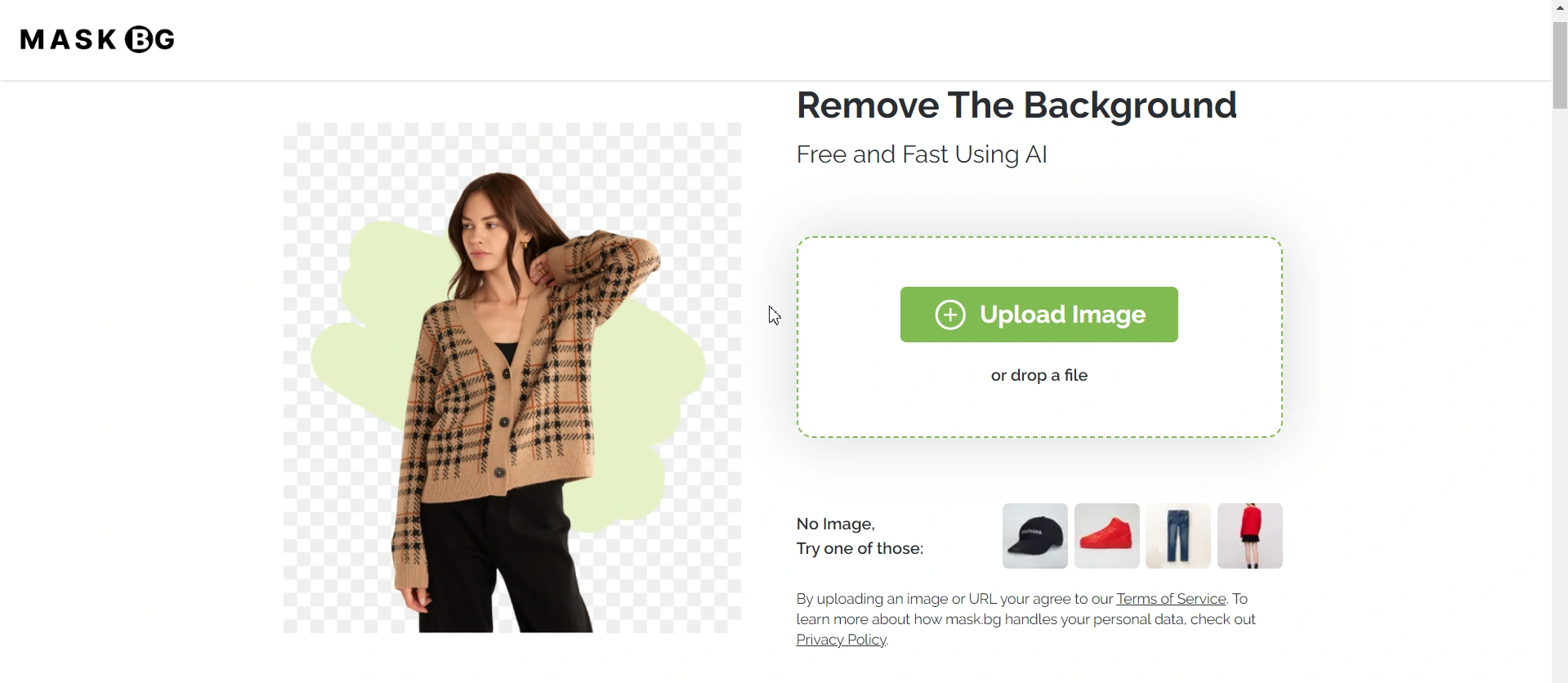Click the dashed drop-a-file zone
1568x683 pixels.
pyautogui.click(x=1039, y=337)
